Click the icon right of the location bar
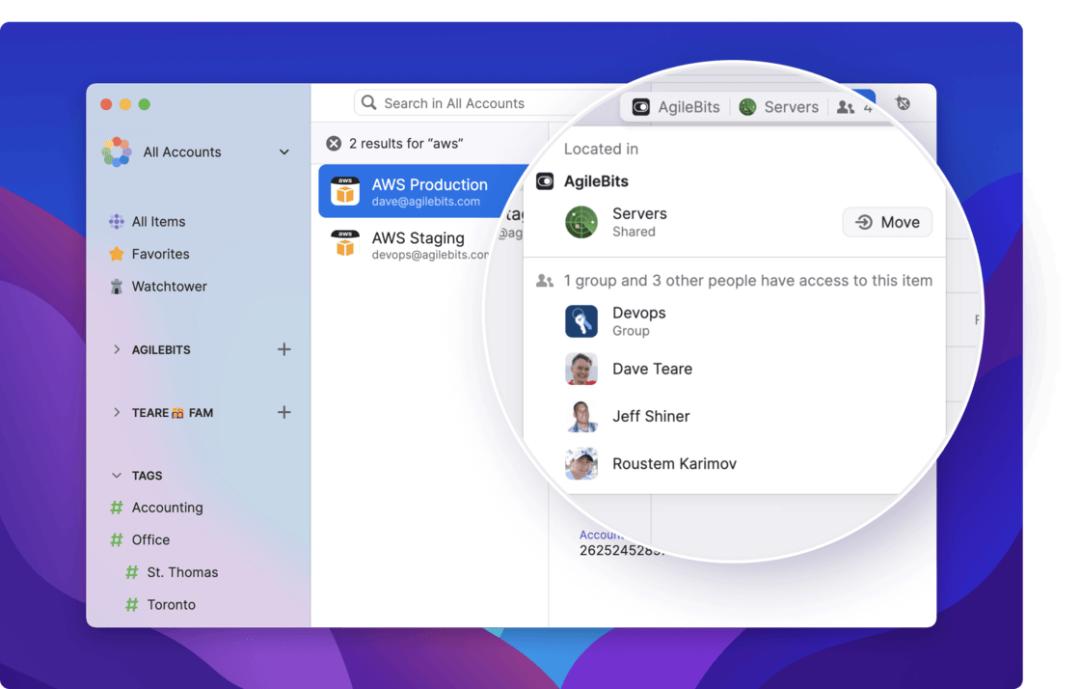This screenshot has height=689, width=1080. [903, 103]
